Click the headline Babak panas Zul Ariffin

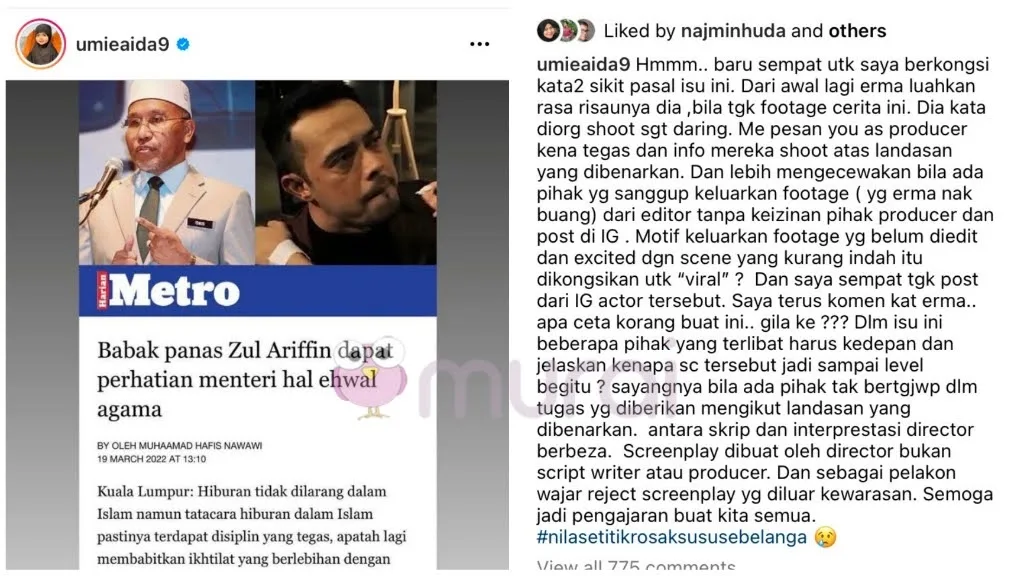(x=246, y=380)
